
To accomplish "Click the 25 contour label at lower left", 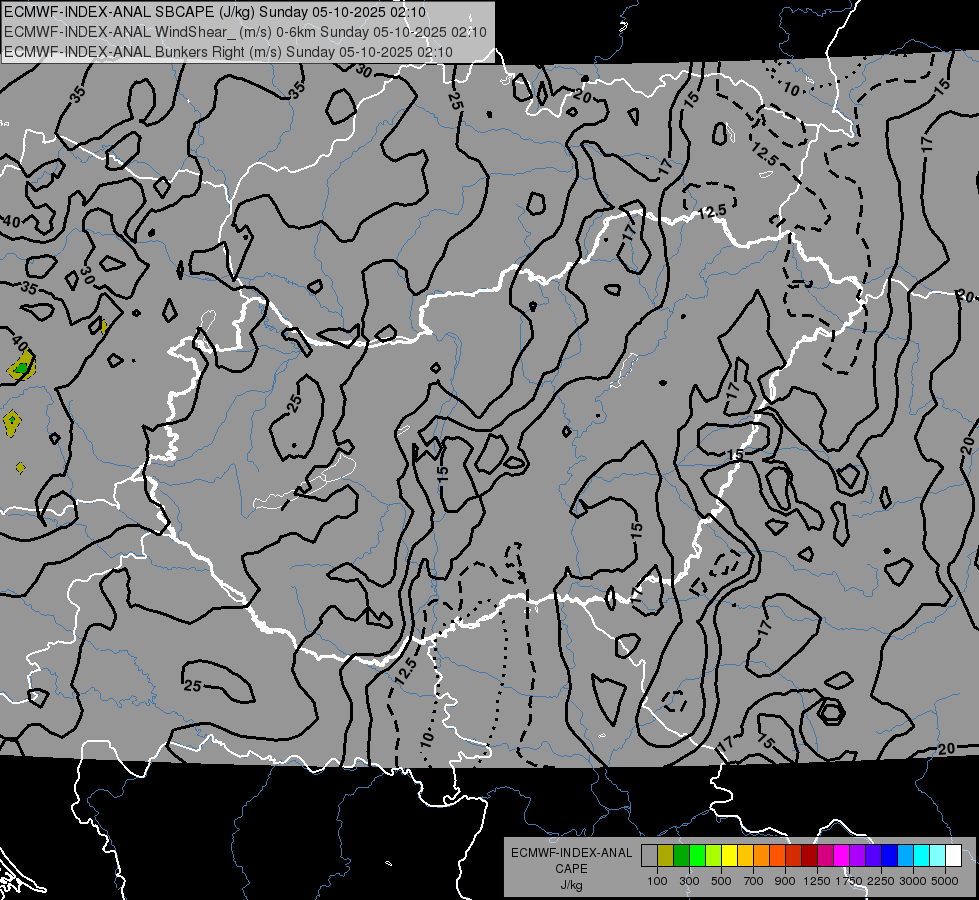I will pos(192,686).
